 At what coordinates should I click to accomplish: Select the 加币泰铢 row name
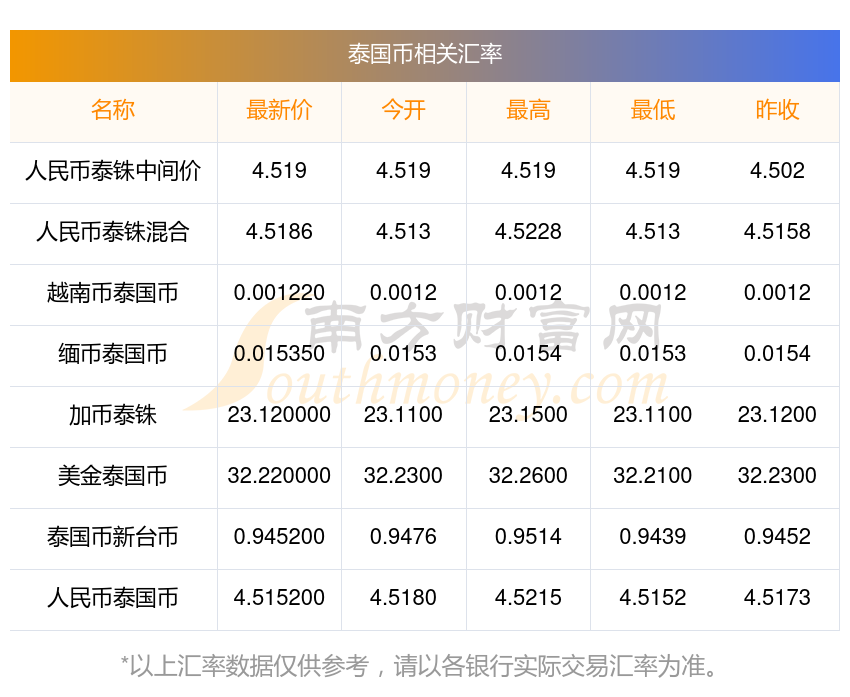(113, 415)
